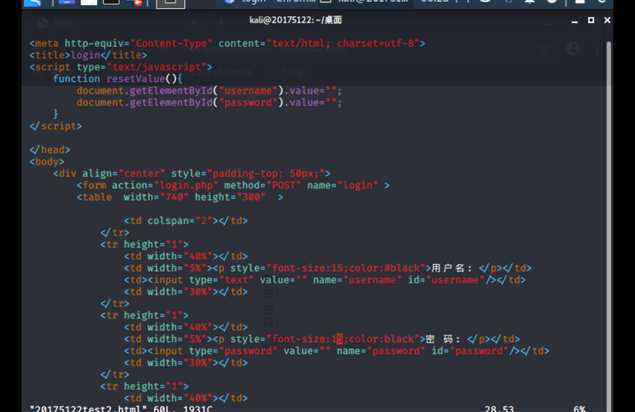Click the table width value "740"

[174, 197]
